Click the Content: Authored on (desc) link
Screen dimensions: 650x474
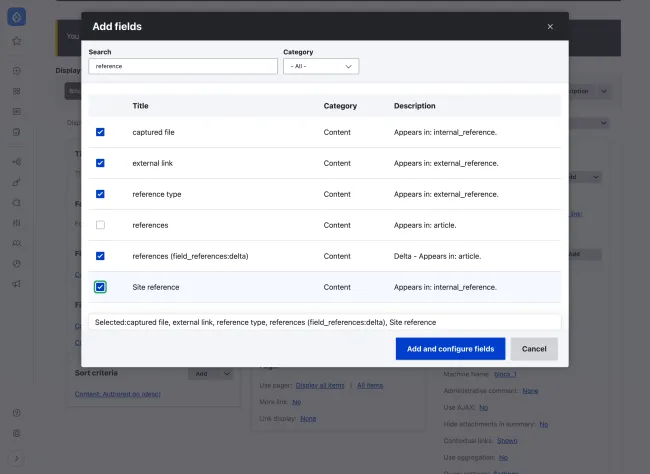117,394
